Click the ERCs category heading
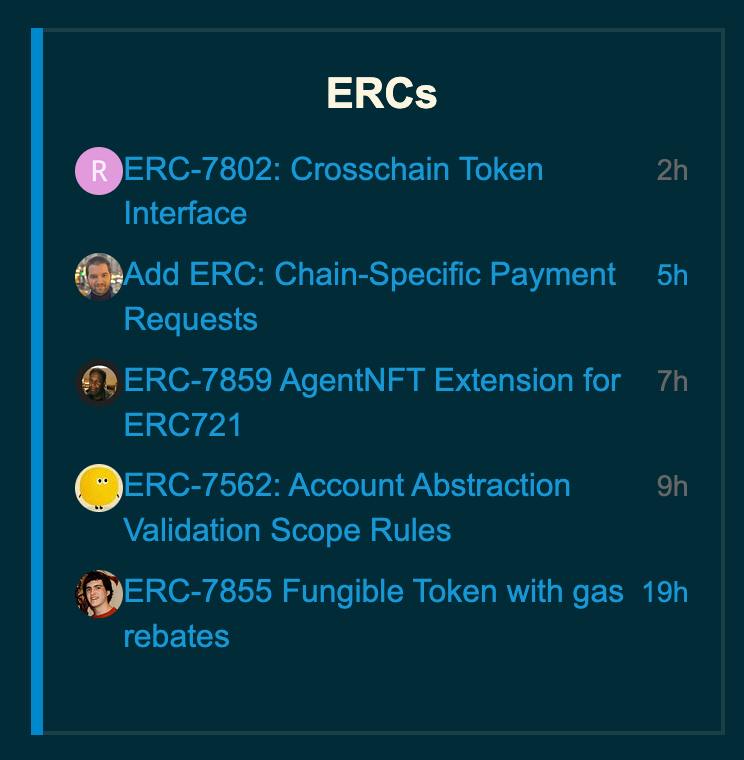Screen dimensions: 744x760 [x=381, y=94]
